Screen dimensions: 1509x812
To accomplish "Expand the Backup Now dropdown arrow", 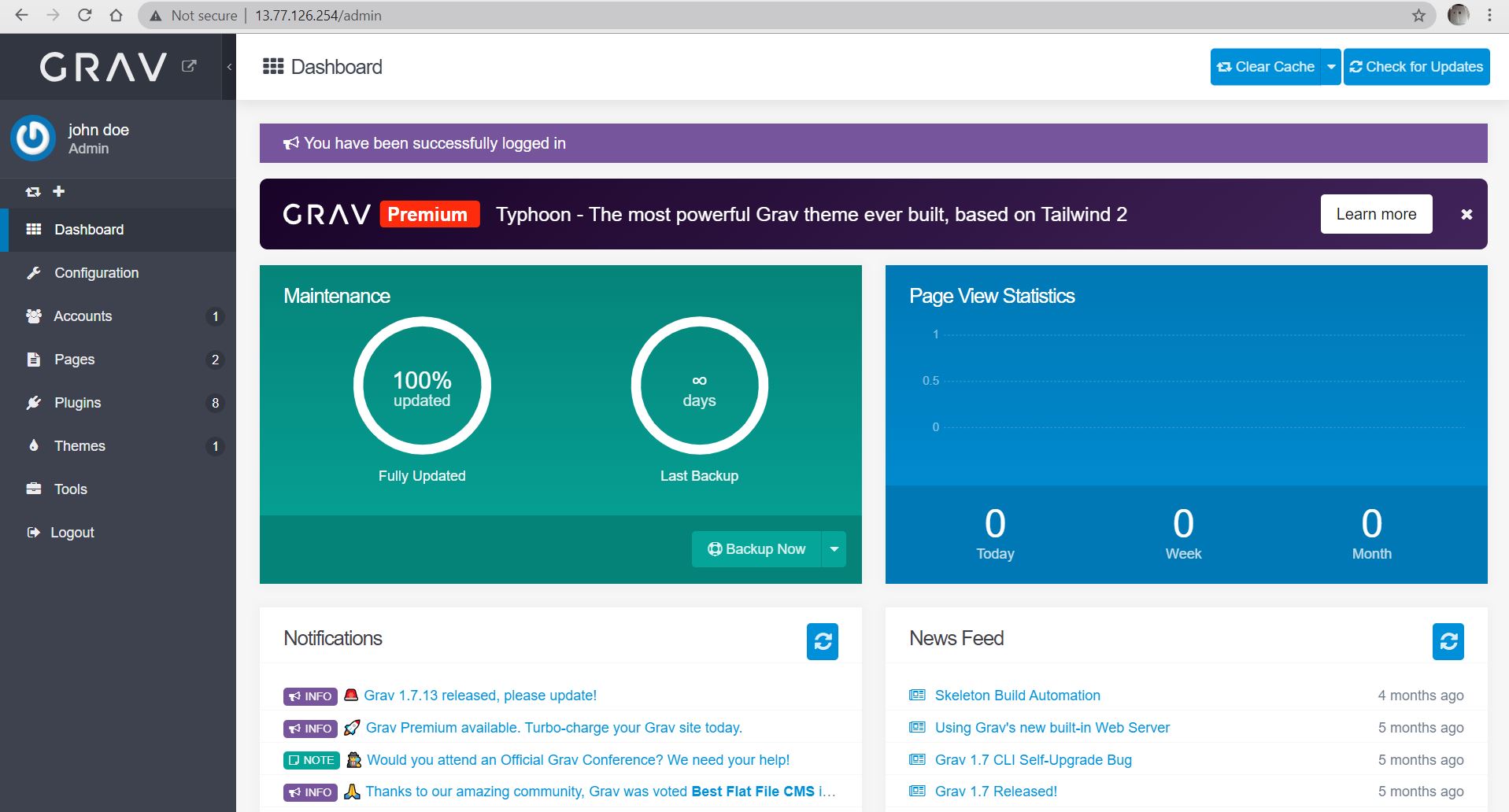I will coord(834,549).
